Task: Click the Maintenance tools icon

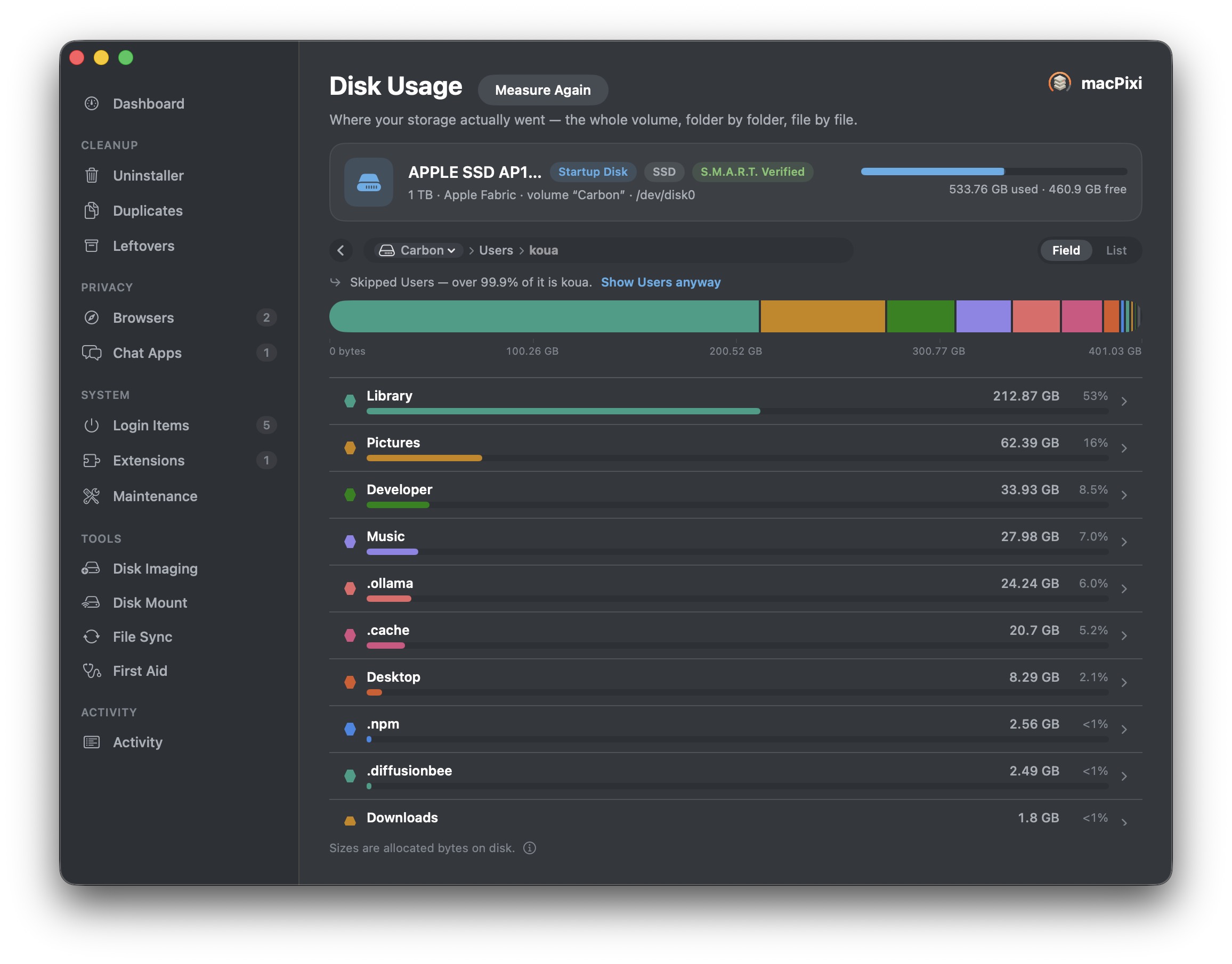Action: pos(92,496)
